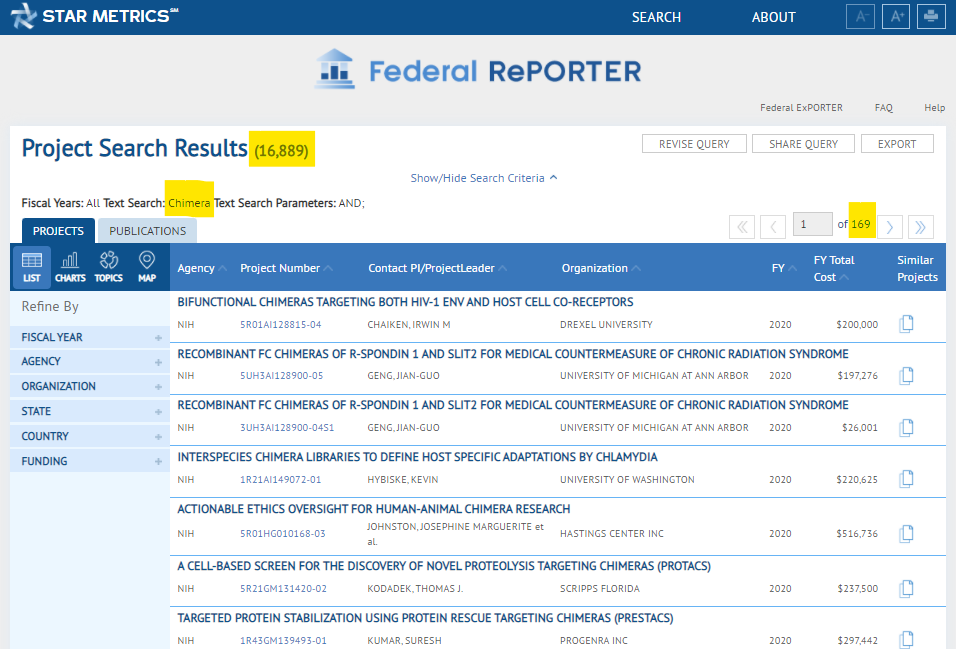
Task: Sort results by Agency column
Action: click(202, 268)
